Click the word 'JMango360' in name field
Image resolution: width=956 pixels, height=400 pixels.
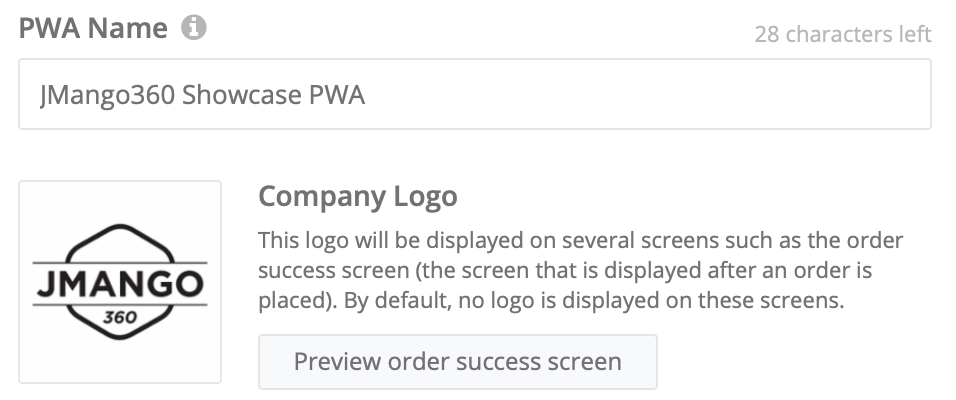pos(107,95)
